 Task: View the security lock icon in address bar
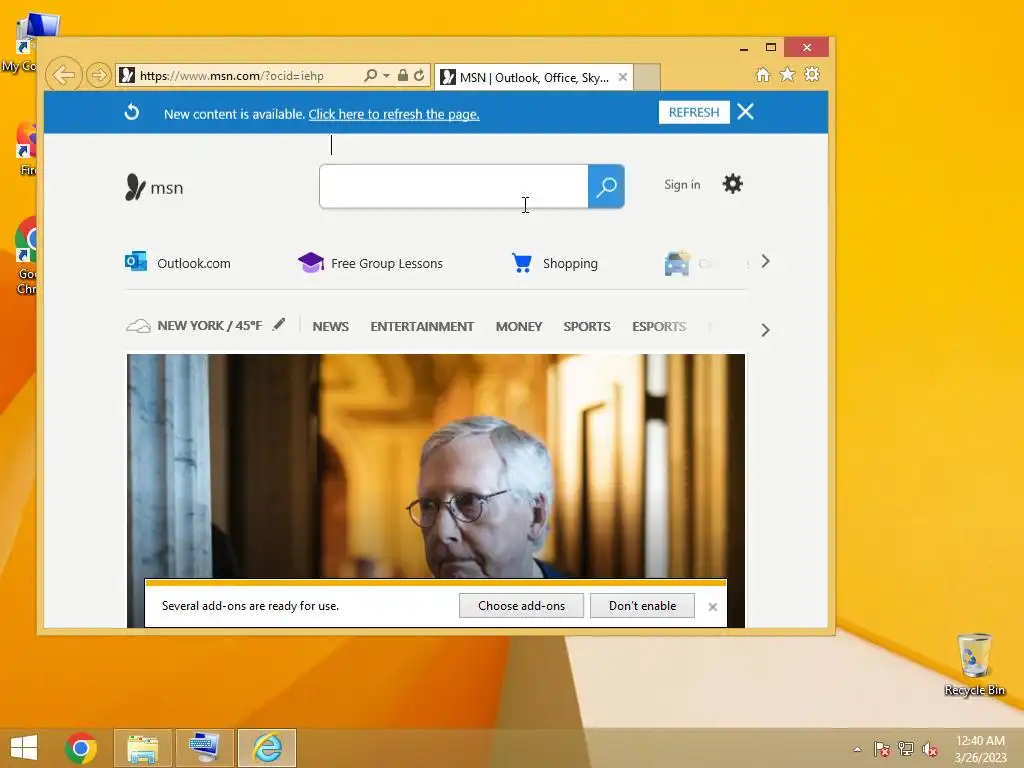point(403,76)
